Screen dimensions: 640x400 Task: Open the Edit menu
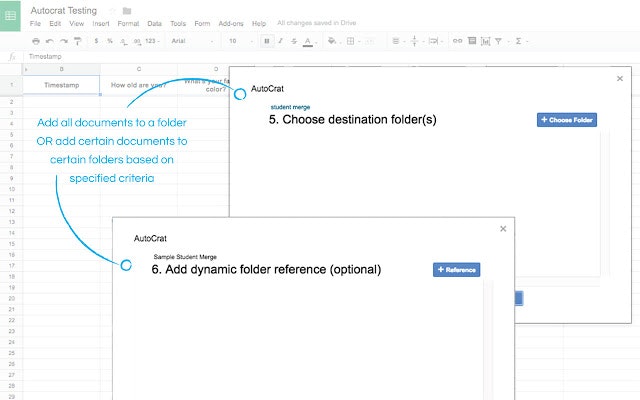click(55, 24)
